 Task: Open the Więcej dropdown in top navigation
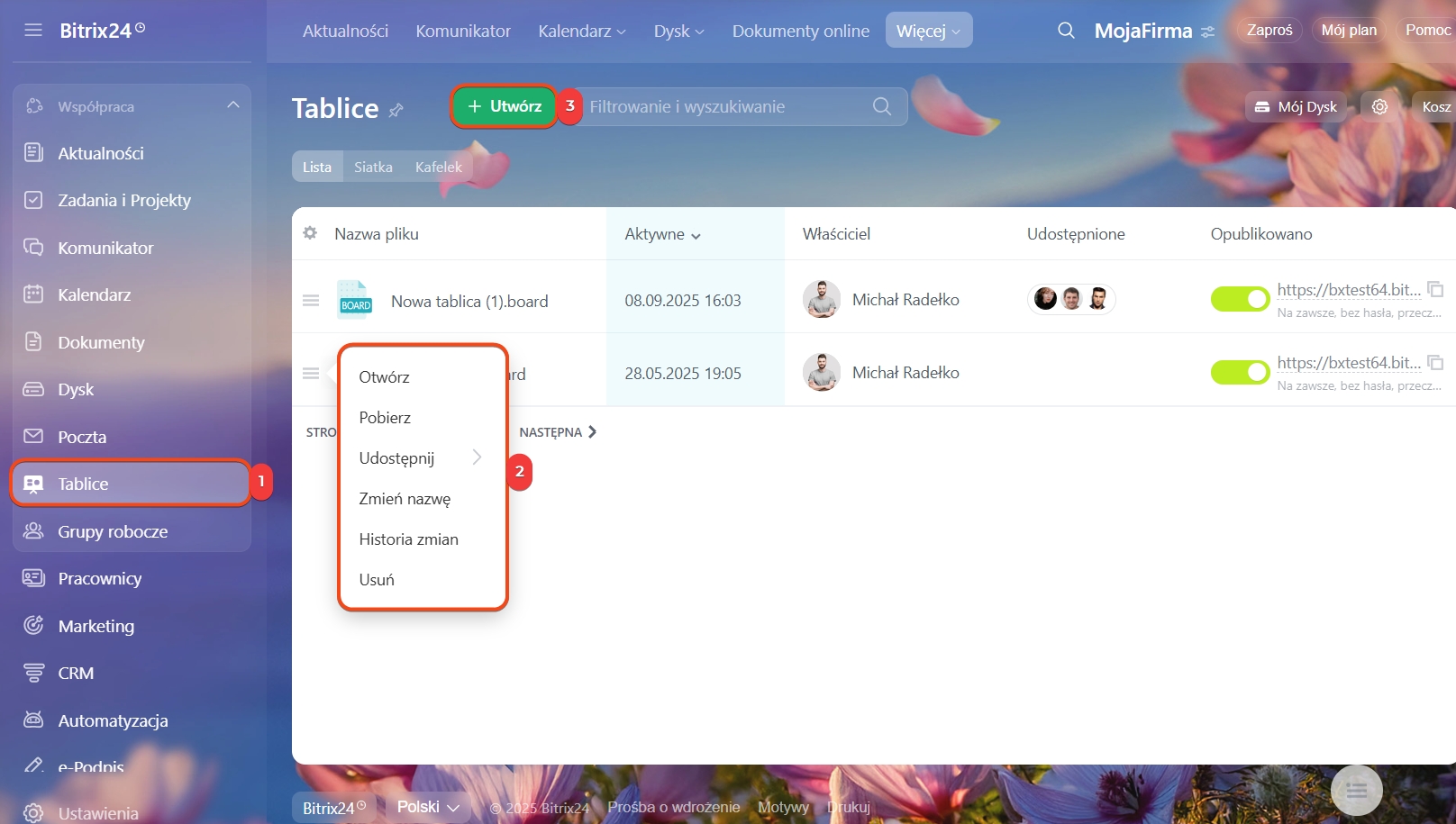929,31
